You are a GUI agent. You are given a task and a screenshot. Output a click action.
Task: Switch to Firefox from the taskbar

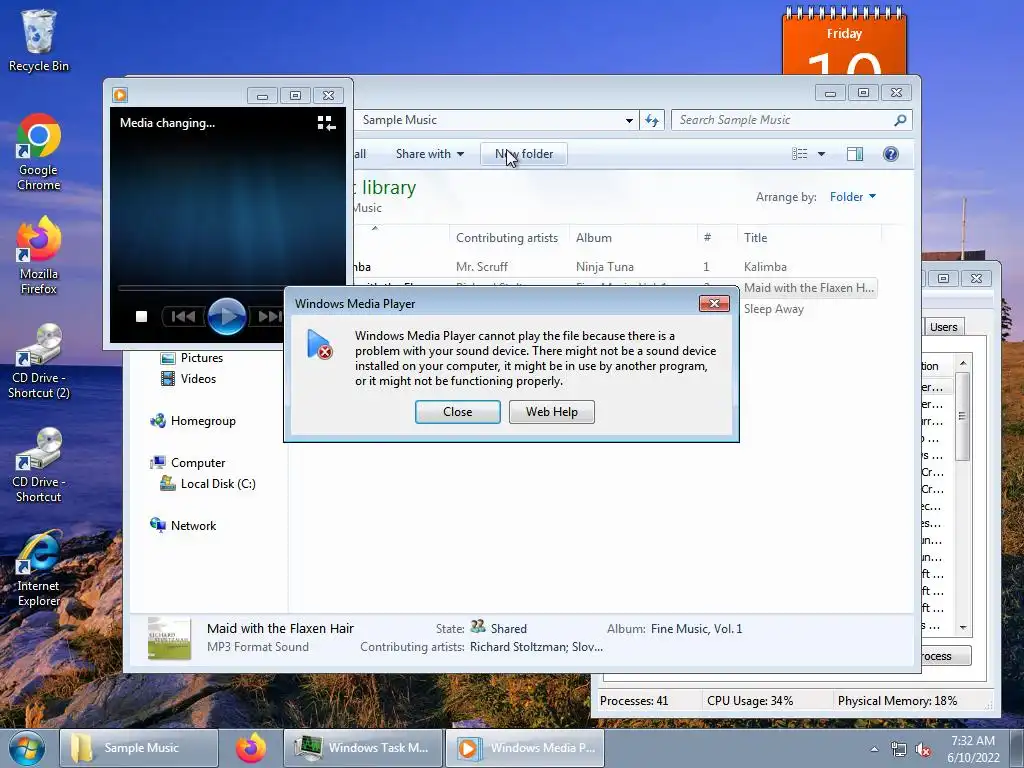251,748
